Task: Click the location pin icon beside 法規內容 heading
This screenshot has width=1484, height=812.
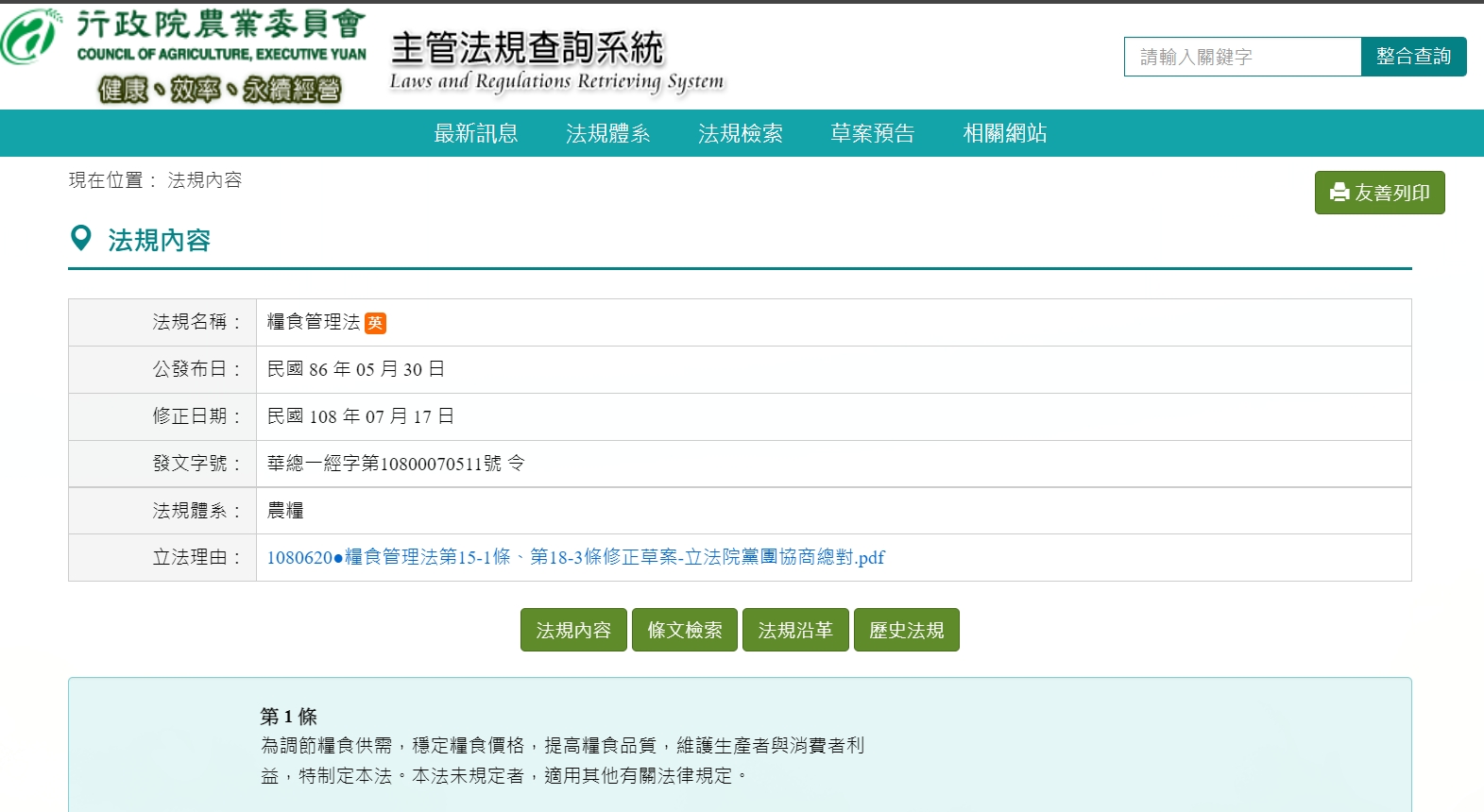Action: pyautogui.click(x=81, y=239)
